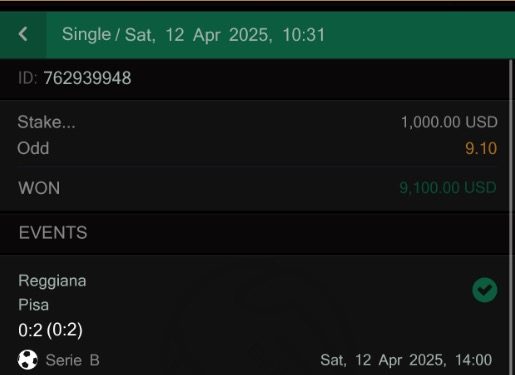
Task: Click the vertical scrollbar on right edge
Action: point(512,217)
